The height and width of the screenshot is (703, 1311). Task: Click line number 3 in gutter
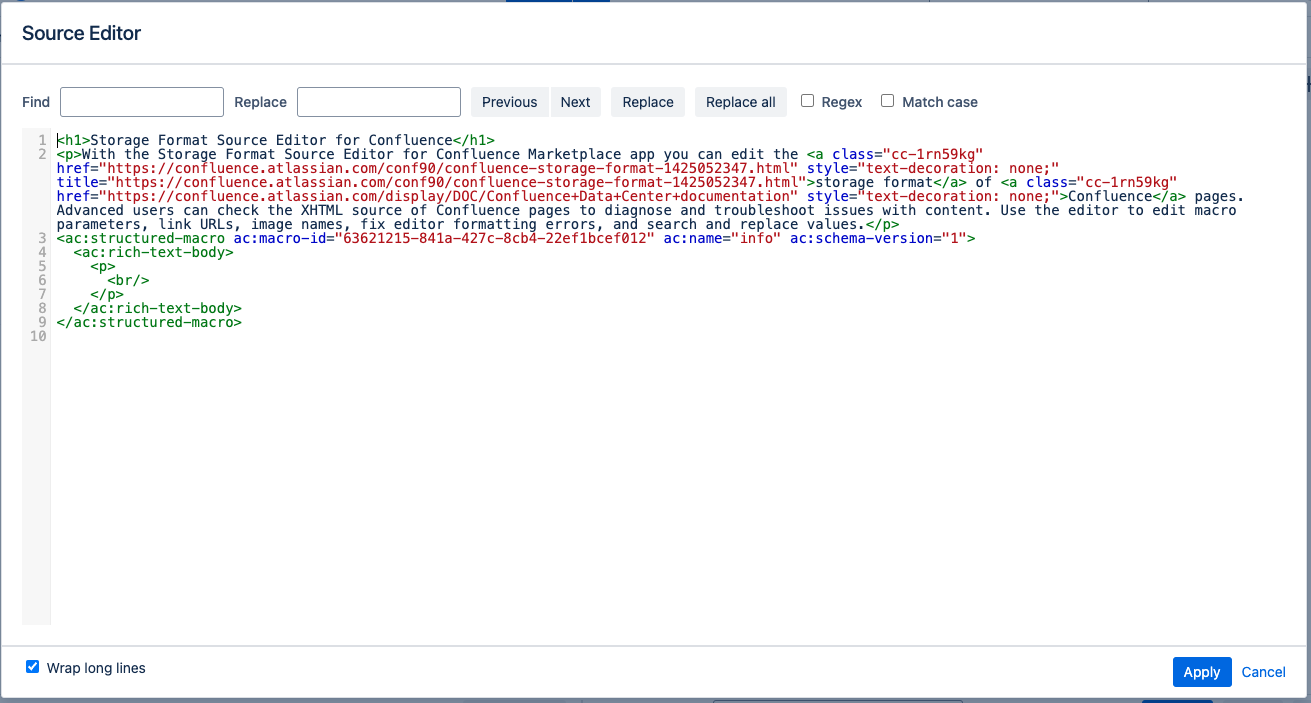pyautogui.click(x=42, y=238)
